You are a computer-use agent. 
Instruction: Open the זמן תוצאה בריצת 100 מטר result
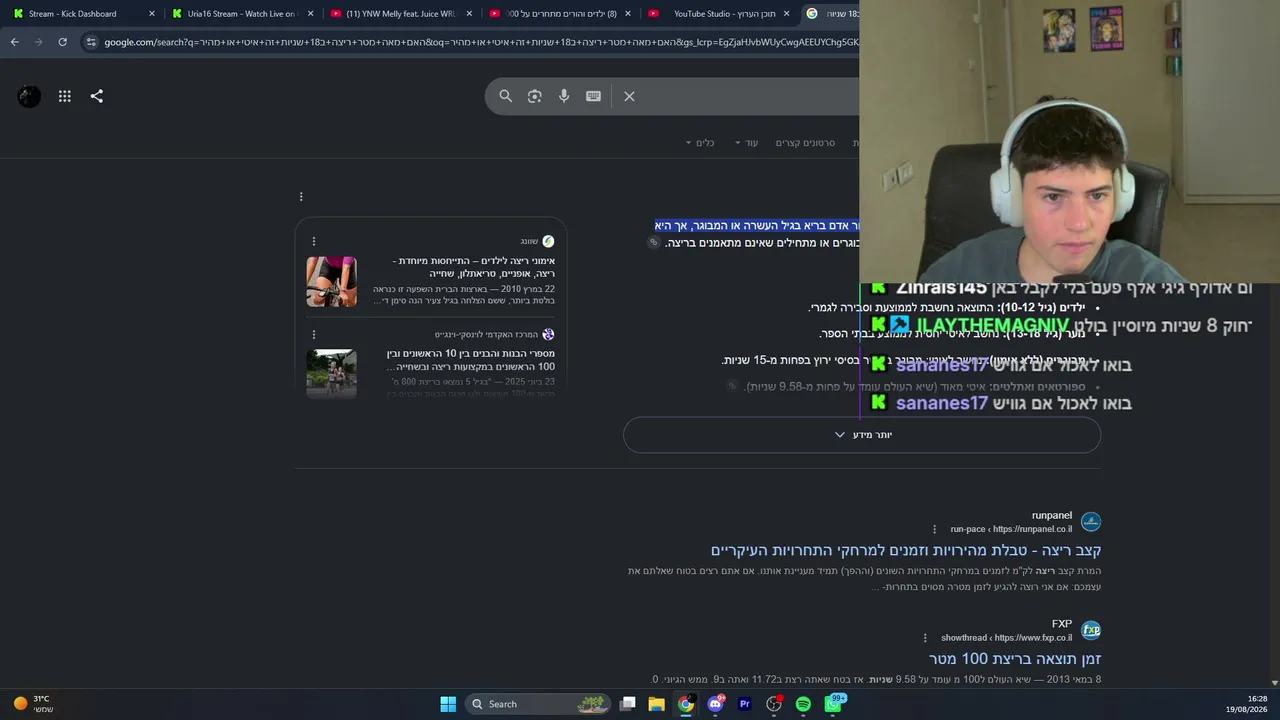click(1015, 659)
